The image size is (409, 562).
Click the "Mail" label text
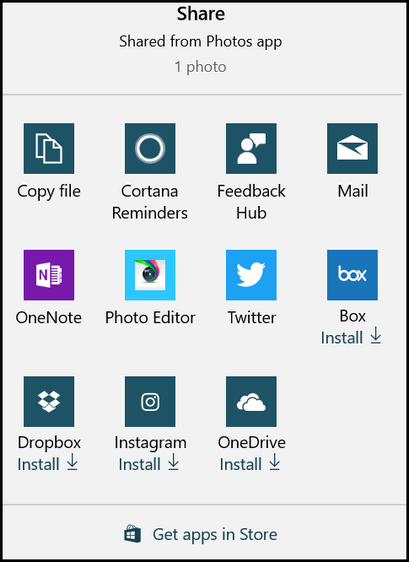point(353,191)
